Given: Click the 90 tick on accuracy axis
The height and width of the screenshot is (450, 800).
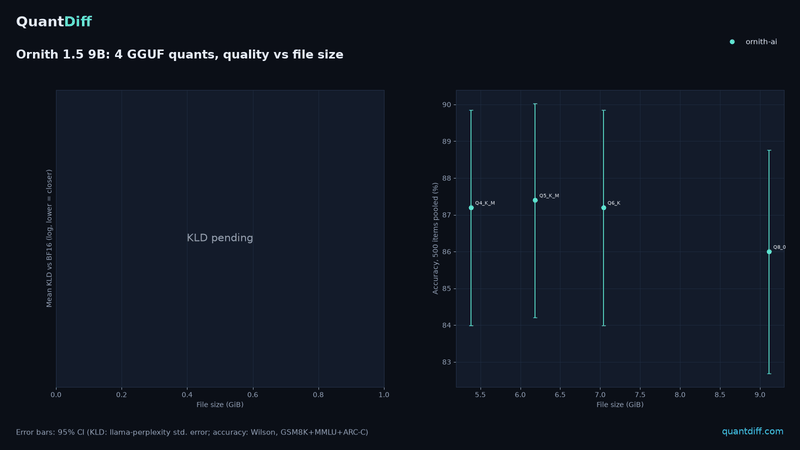Looking at the screenshot, I should [x=446, y=105].
